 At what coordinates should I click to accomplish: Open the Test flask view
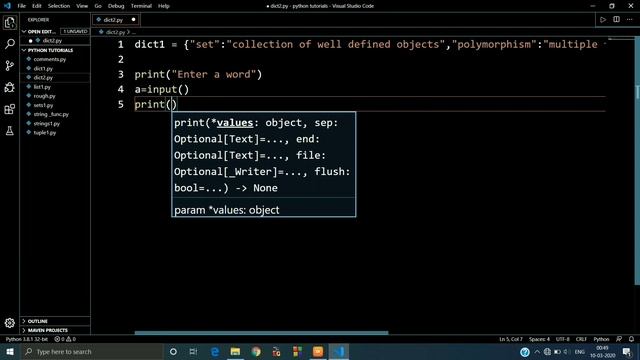point(9,131)
